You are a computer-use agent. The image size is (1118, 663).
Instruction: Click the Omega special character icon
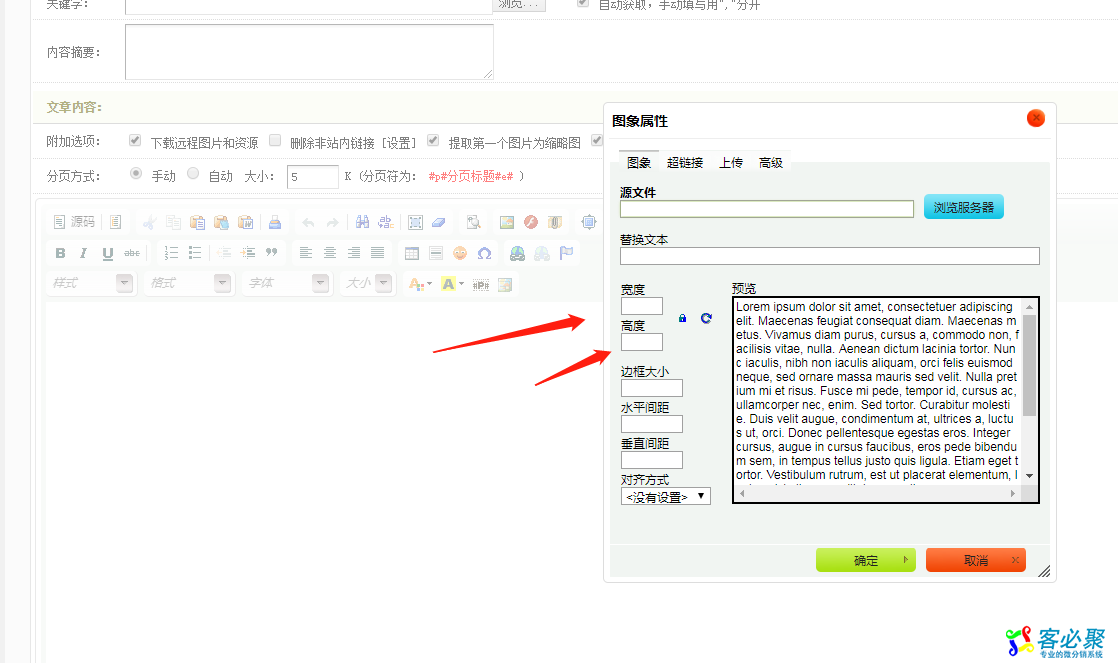(x=484, y=253)
